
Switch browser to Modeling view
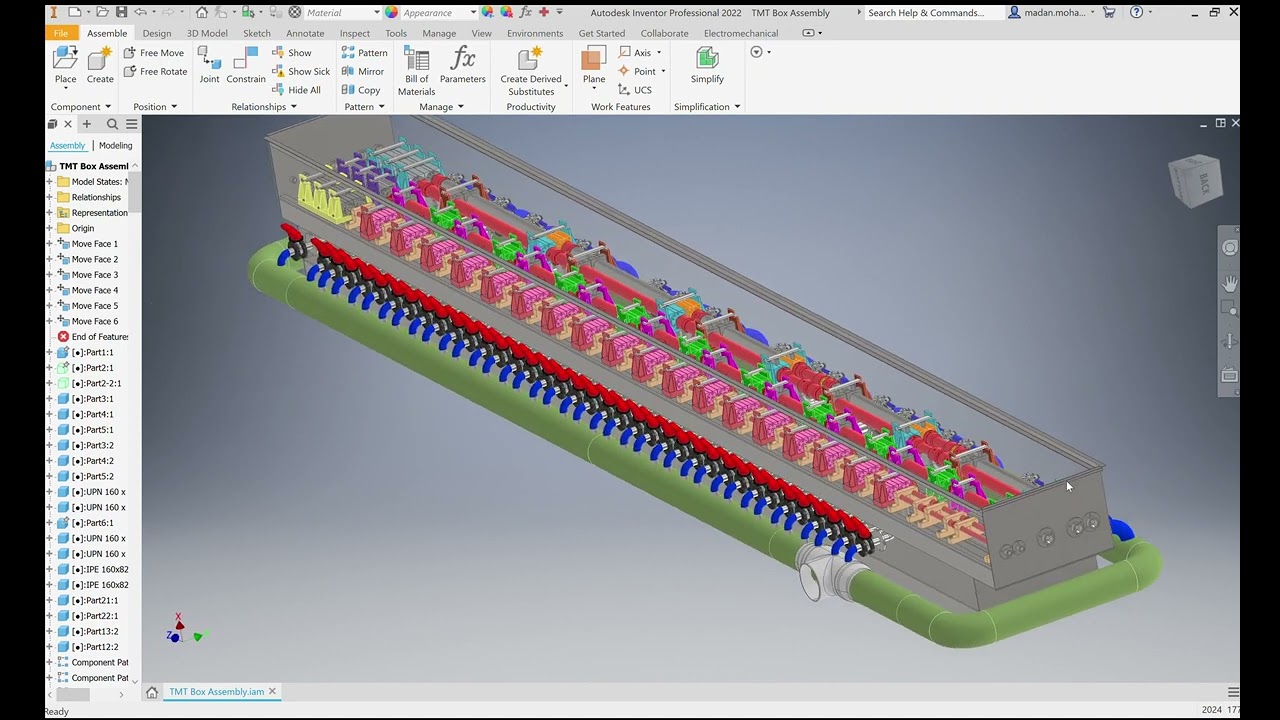[115, 145]
